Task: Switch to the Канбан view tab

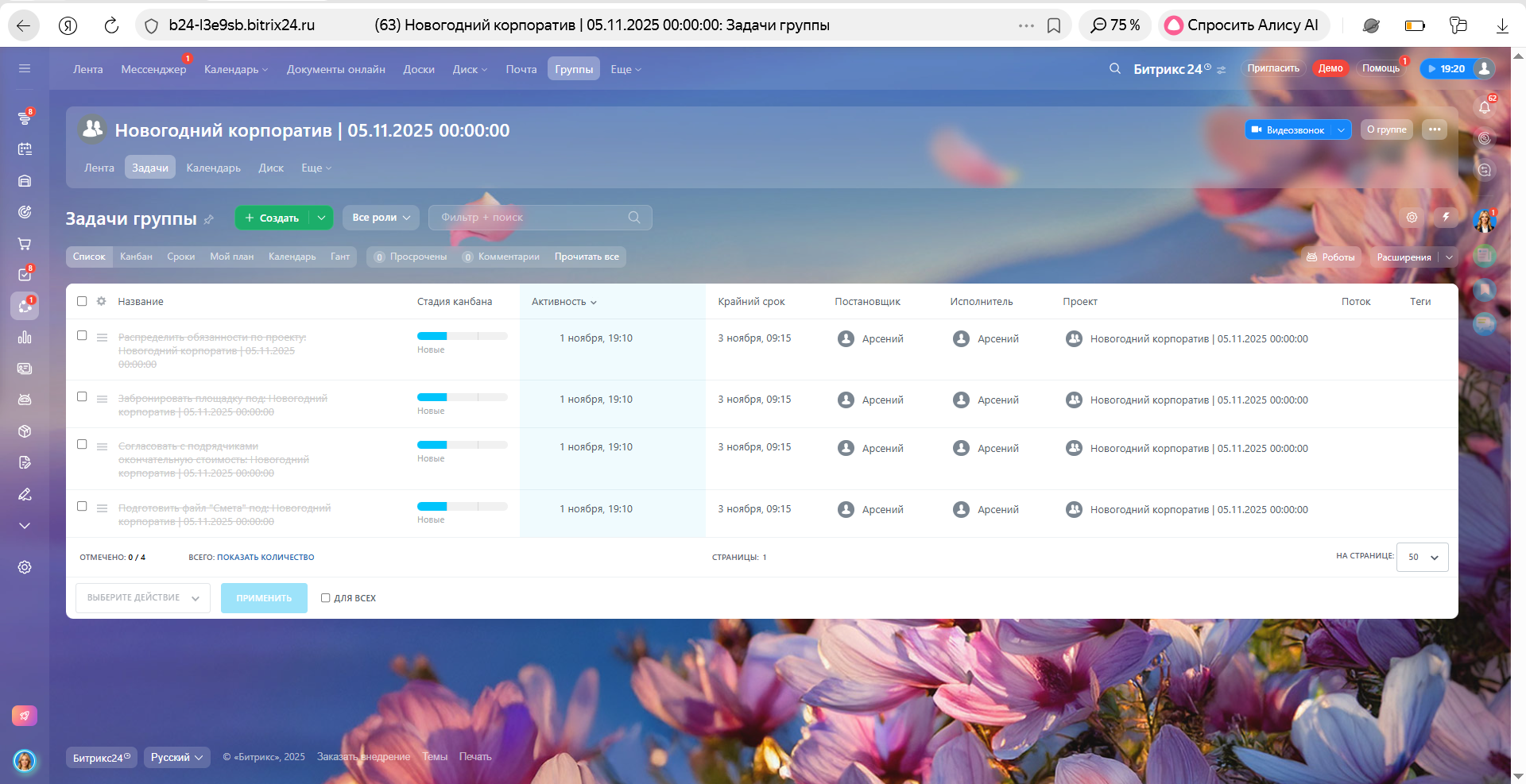Action: (x=136, y=257)
